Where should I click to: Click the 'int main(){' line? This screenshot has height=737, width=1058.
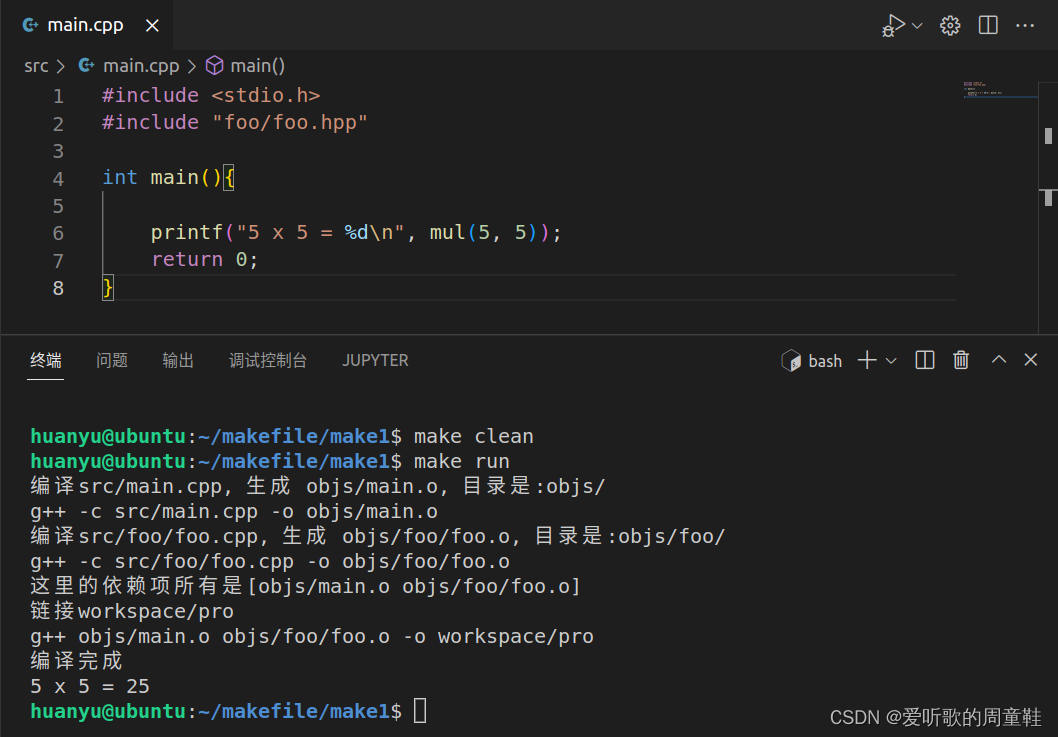pyautogui.click(x=168, y=178)
